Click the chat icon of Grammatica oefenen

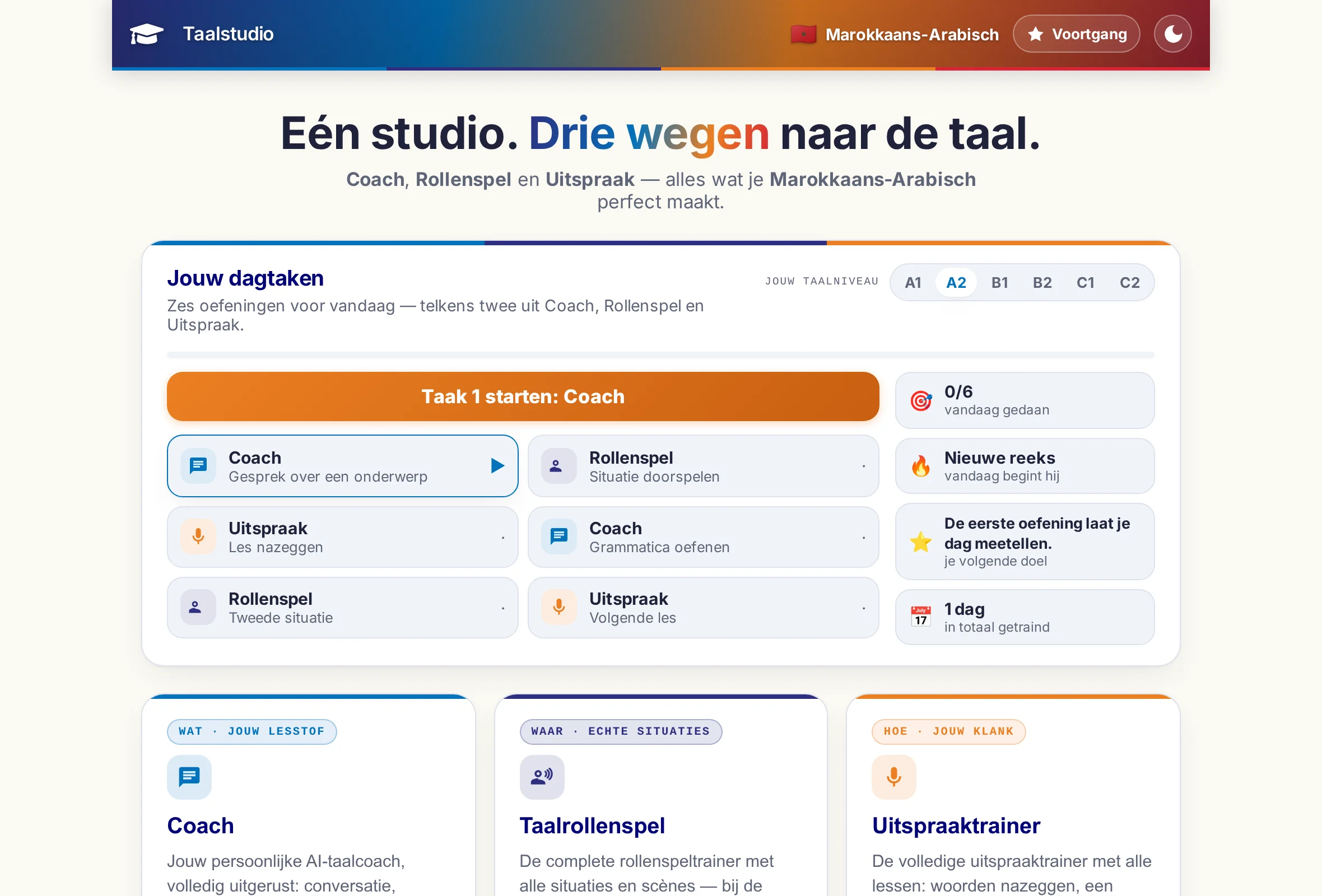click(558, 536)
